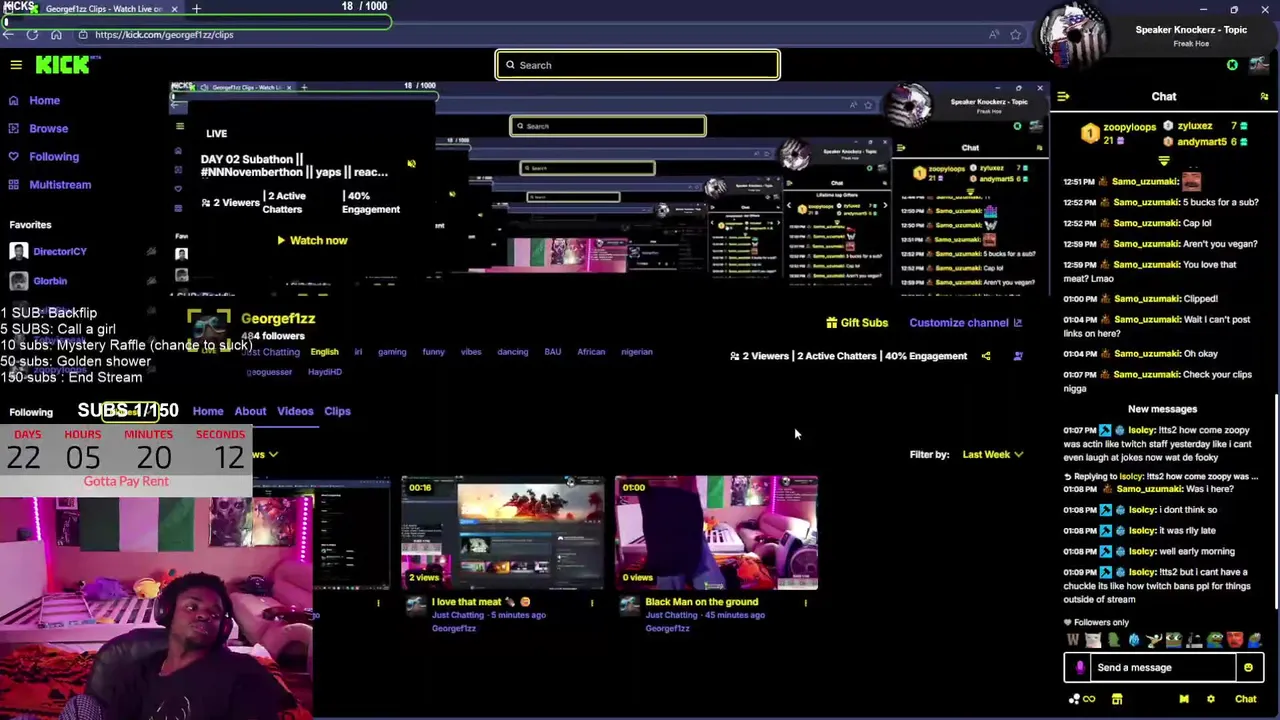Image resolution: width=1280 pixels, height=720 pixels.
Task: Open Following in the sidebar
Action: [x=54, y=156]
